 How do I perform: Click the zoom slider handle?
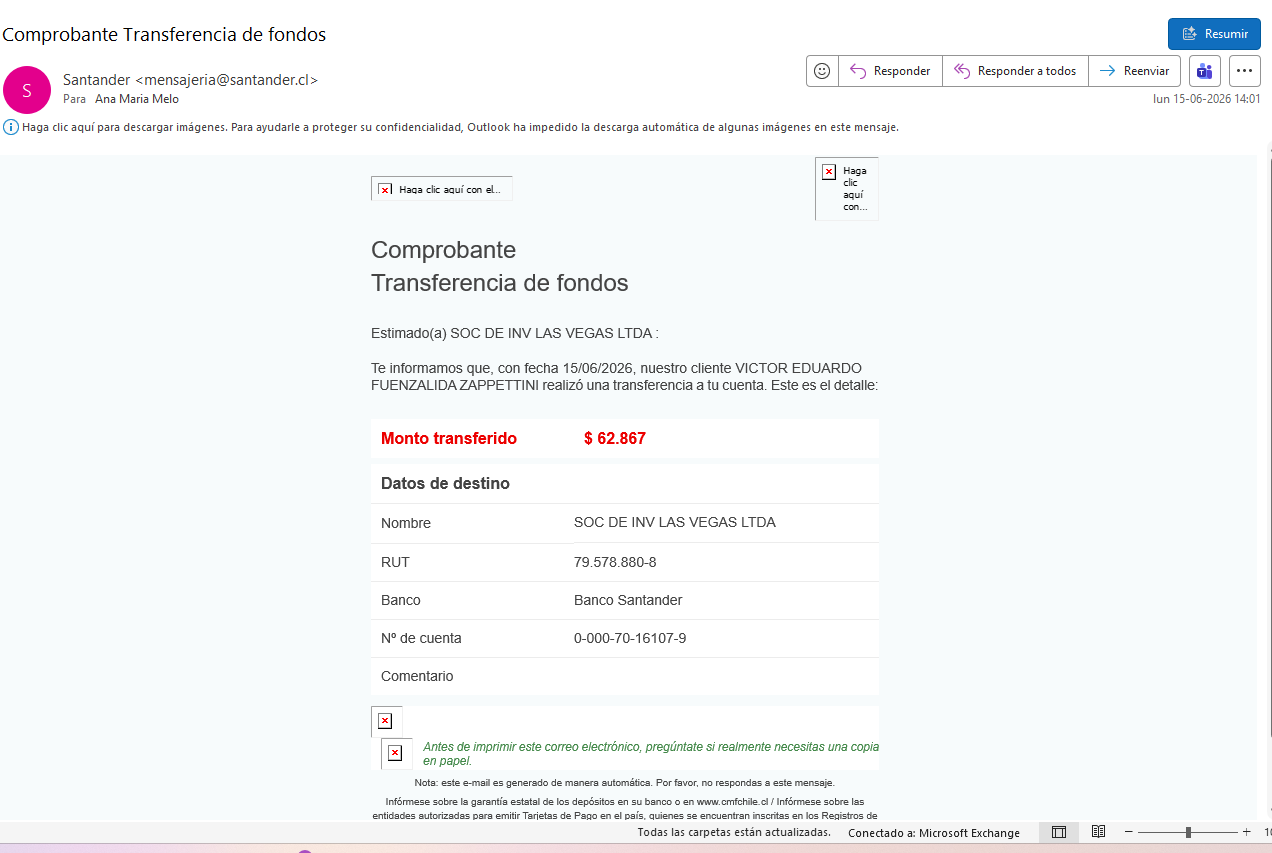(1188, 832)
